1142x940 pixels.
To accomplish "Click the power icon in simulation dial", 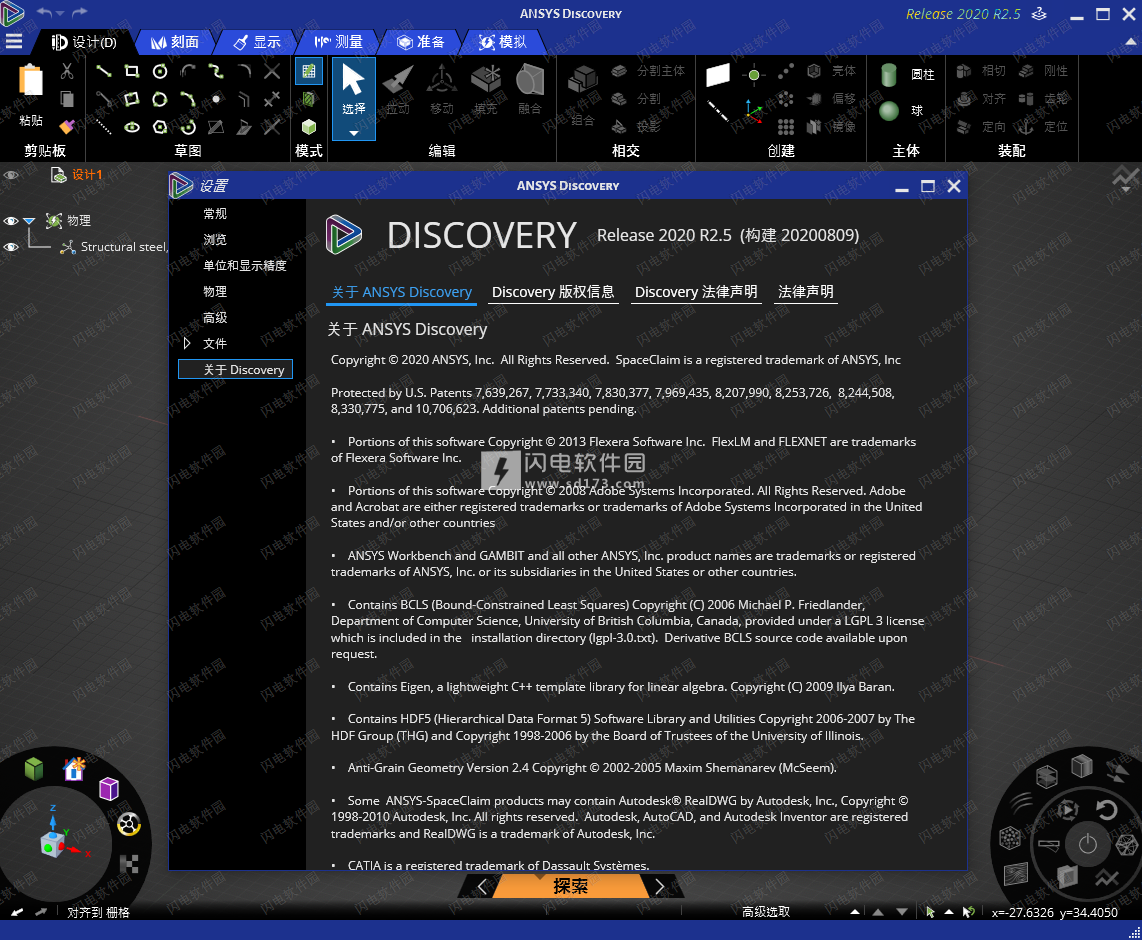I will click(1087, 844).
